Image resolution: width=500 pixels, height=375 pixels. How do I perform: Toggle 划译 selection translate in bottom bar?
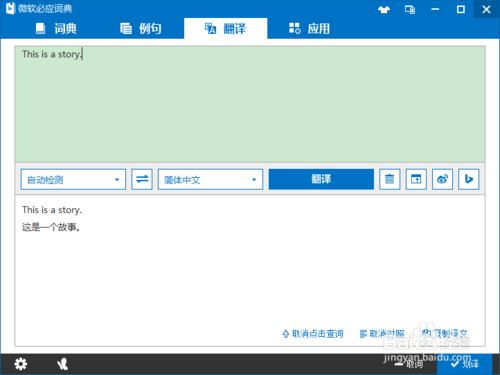coord(464,364)
